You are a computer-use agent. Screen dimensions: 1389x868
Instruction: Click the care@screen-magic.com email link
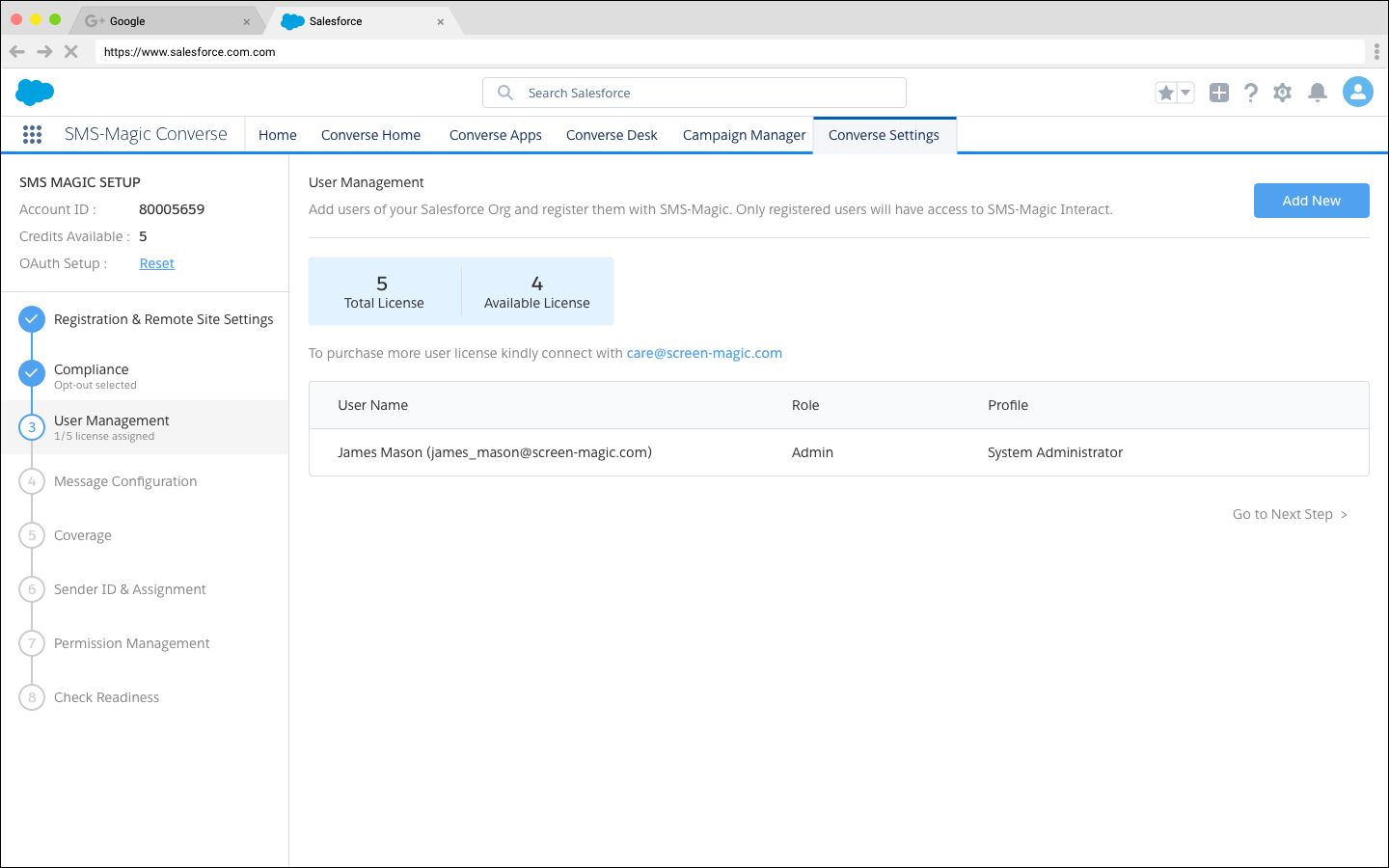704,353
